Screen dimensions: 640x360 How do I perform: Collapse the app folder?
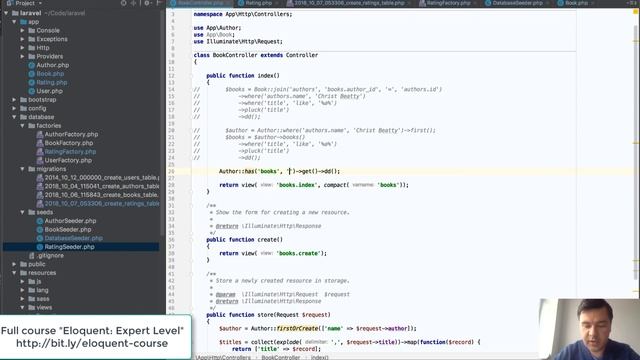point(14,22)
